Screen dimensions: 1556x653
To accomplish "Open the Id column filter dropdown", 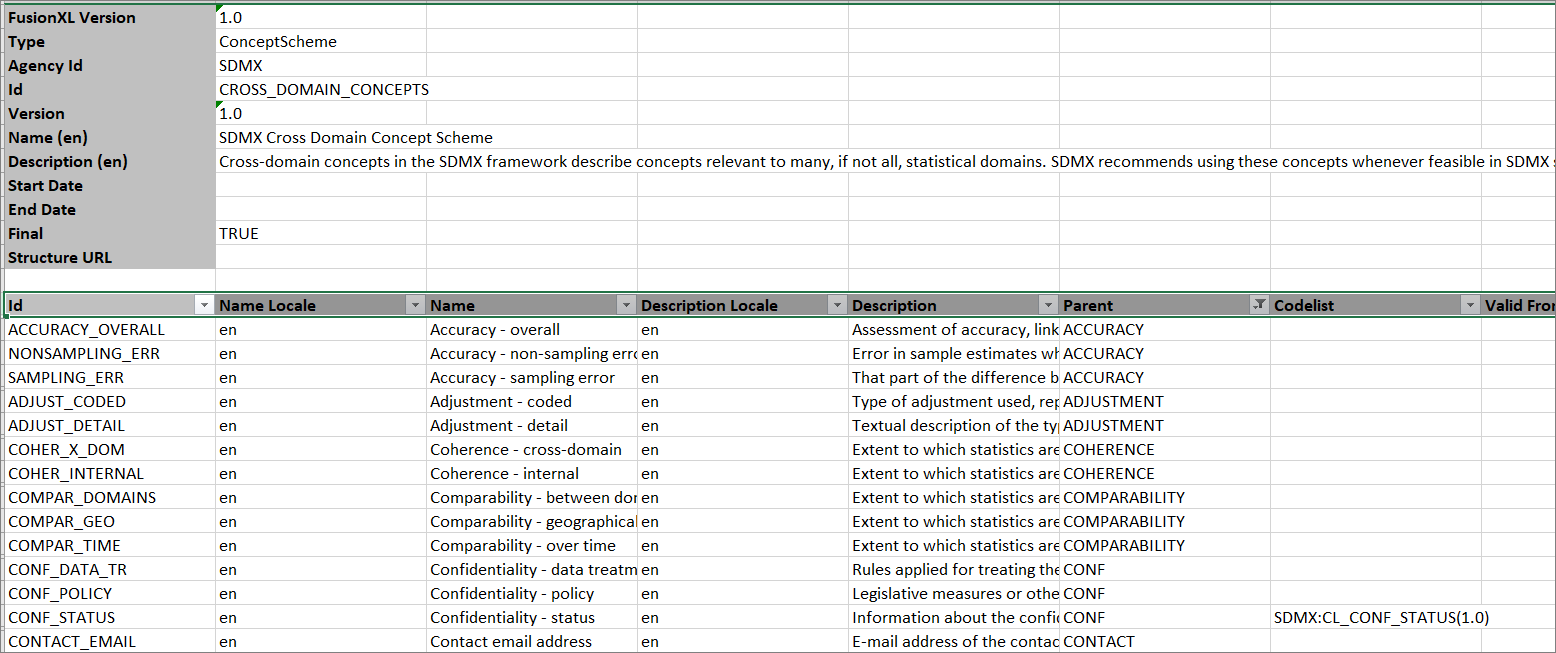I will tap(204, 306).
